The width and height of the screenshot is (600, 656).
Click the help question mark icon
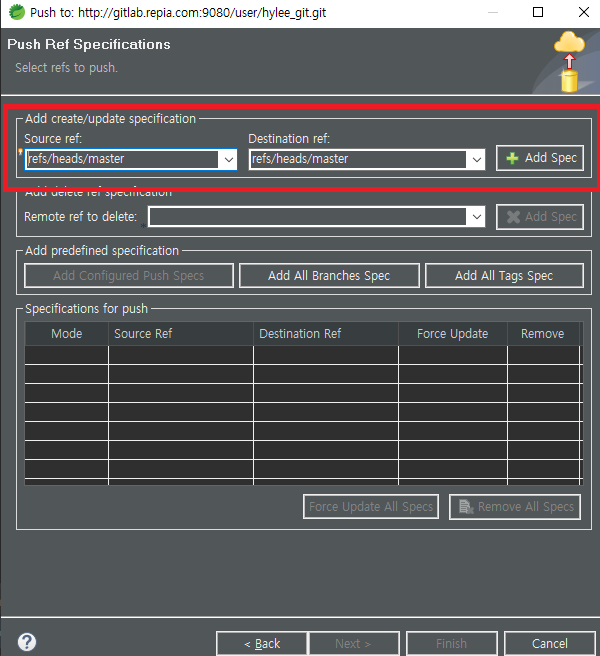pyautogui.click(x=27, y=642)
